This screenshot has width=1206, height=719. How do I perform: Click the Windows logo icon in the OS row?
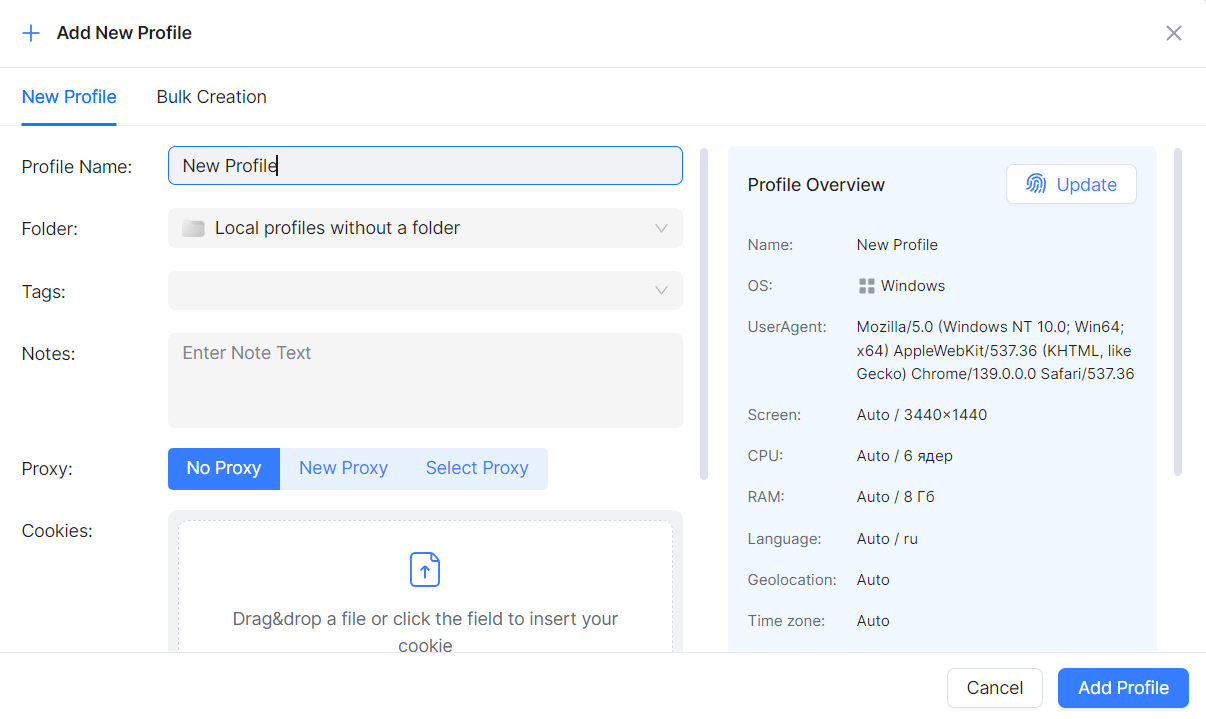866,285
